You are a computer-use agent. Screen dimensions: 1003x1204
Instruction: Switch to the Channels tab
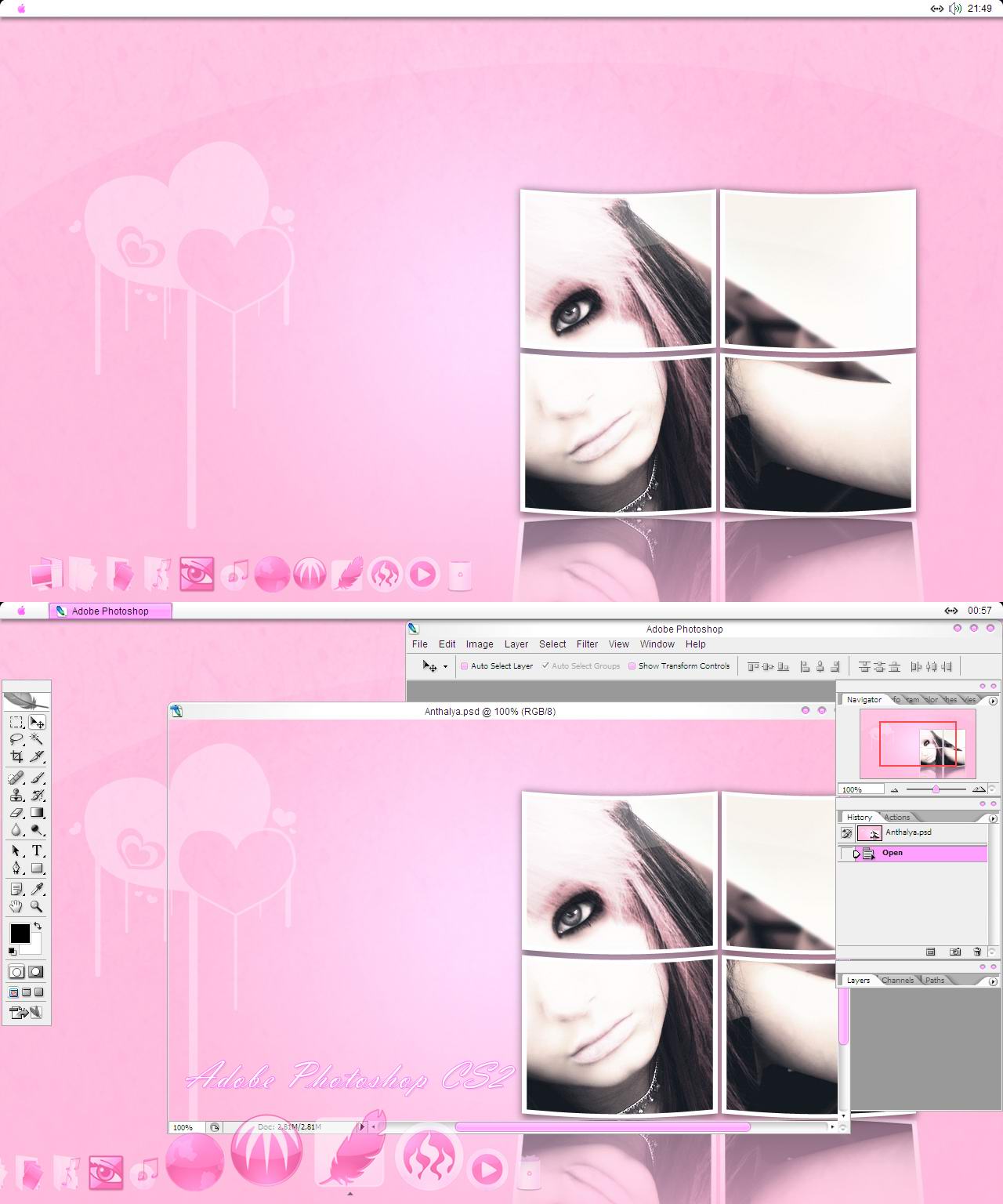(898, 981)
